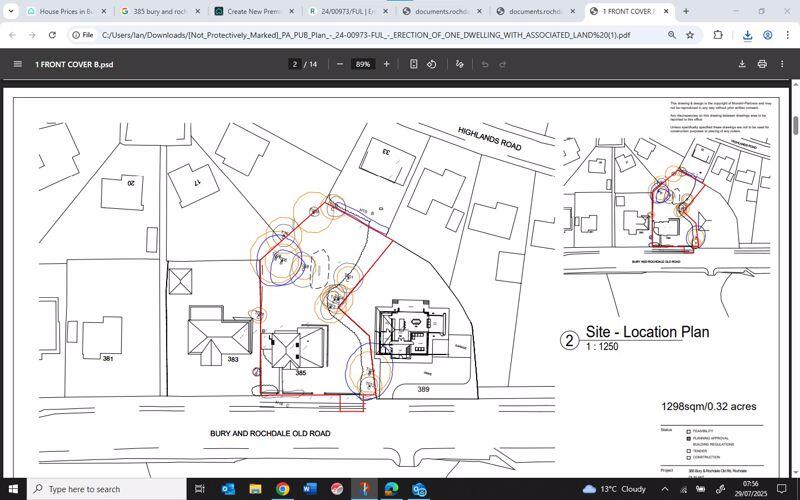The width and height of the screenshot is (800, 500).
Task: Tick the Feasibility status checkbox
Action: click(x=689, y=431)
